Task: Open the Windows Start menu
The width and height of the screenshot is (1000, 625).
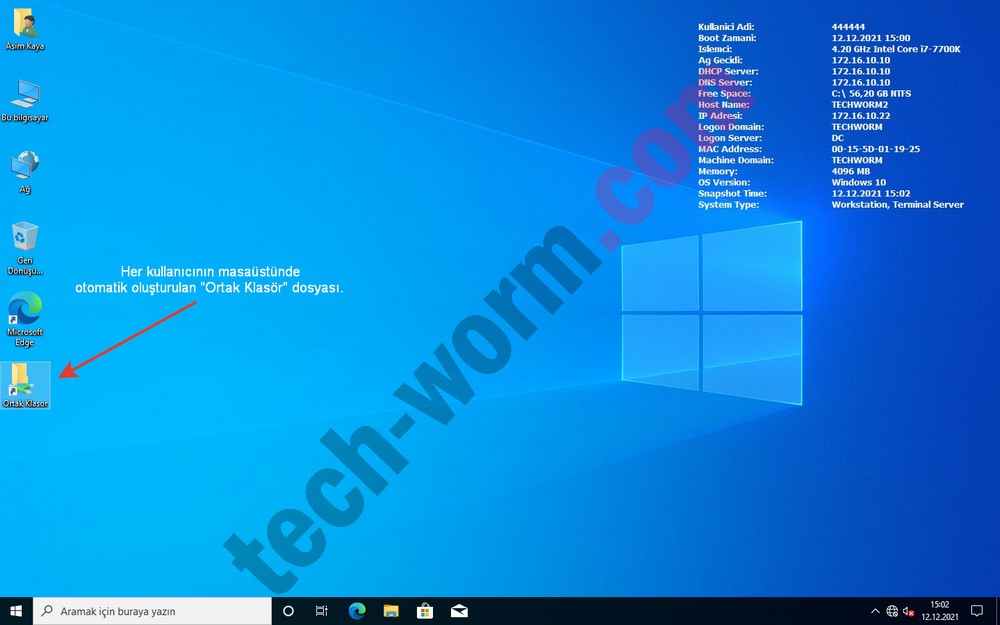Action: (x=16, y=610)
